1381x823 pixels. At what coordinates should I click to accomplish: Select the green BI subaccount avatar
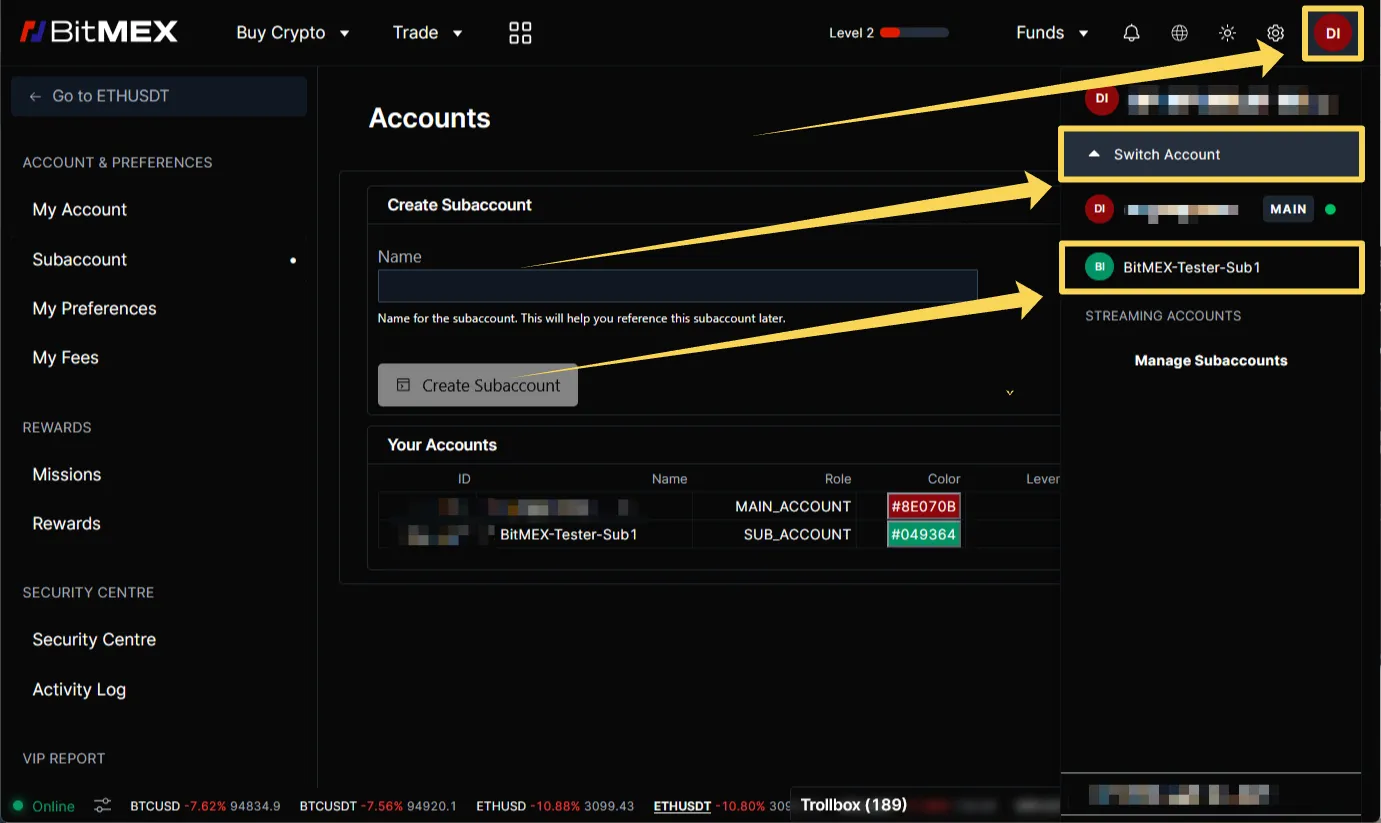[1099, 267]
